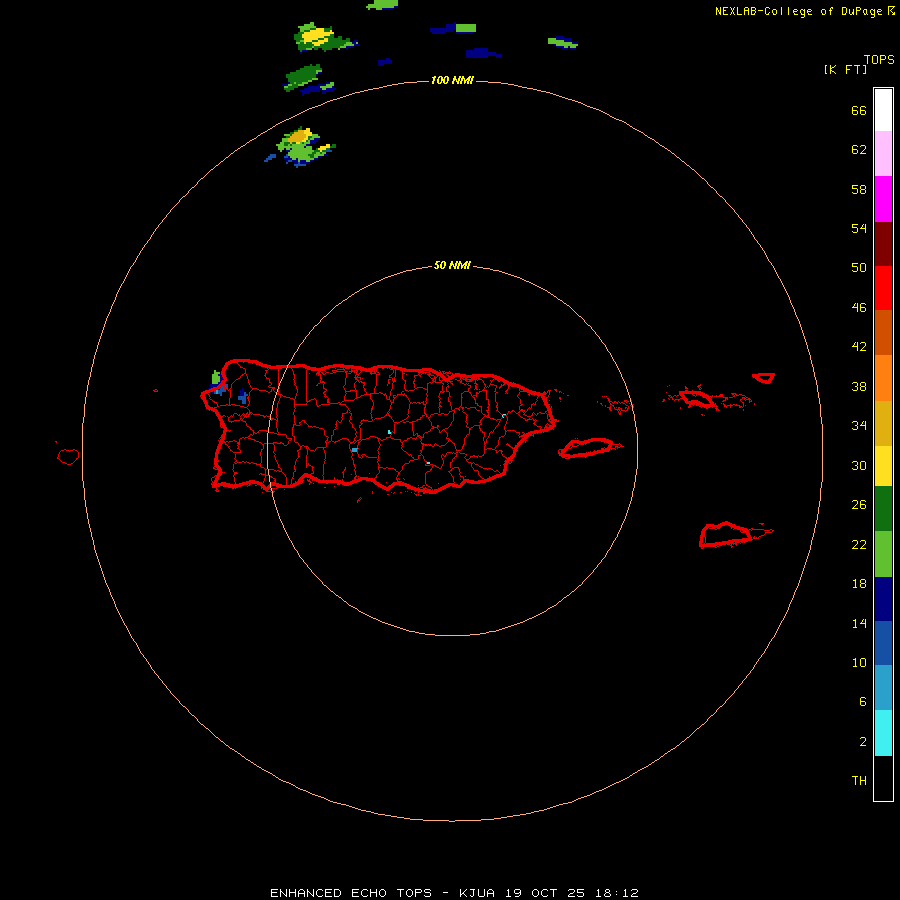Click the dark green legend band
This screenshot has width=900, height=900.
[x=883, y=509]
